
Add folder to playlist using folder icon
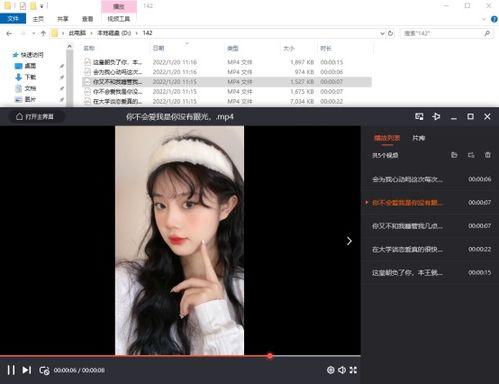tap(454, 155)
